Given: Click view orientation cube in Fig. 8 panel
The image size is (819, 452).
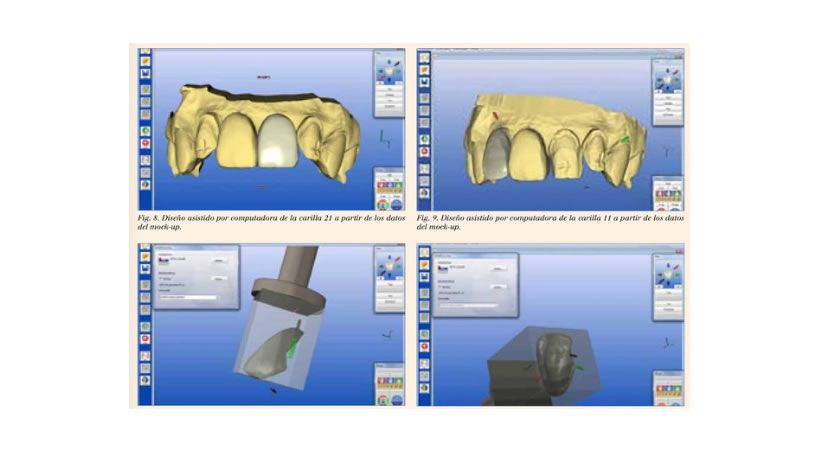Looking at the screenshot, I should (x=387, y=71).
